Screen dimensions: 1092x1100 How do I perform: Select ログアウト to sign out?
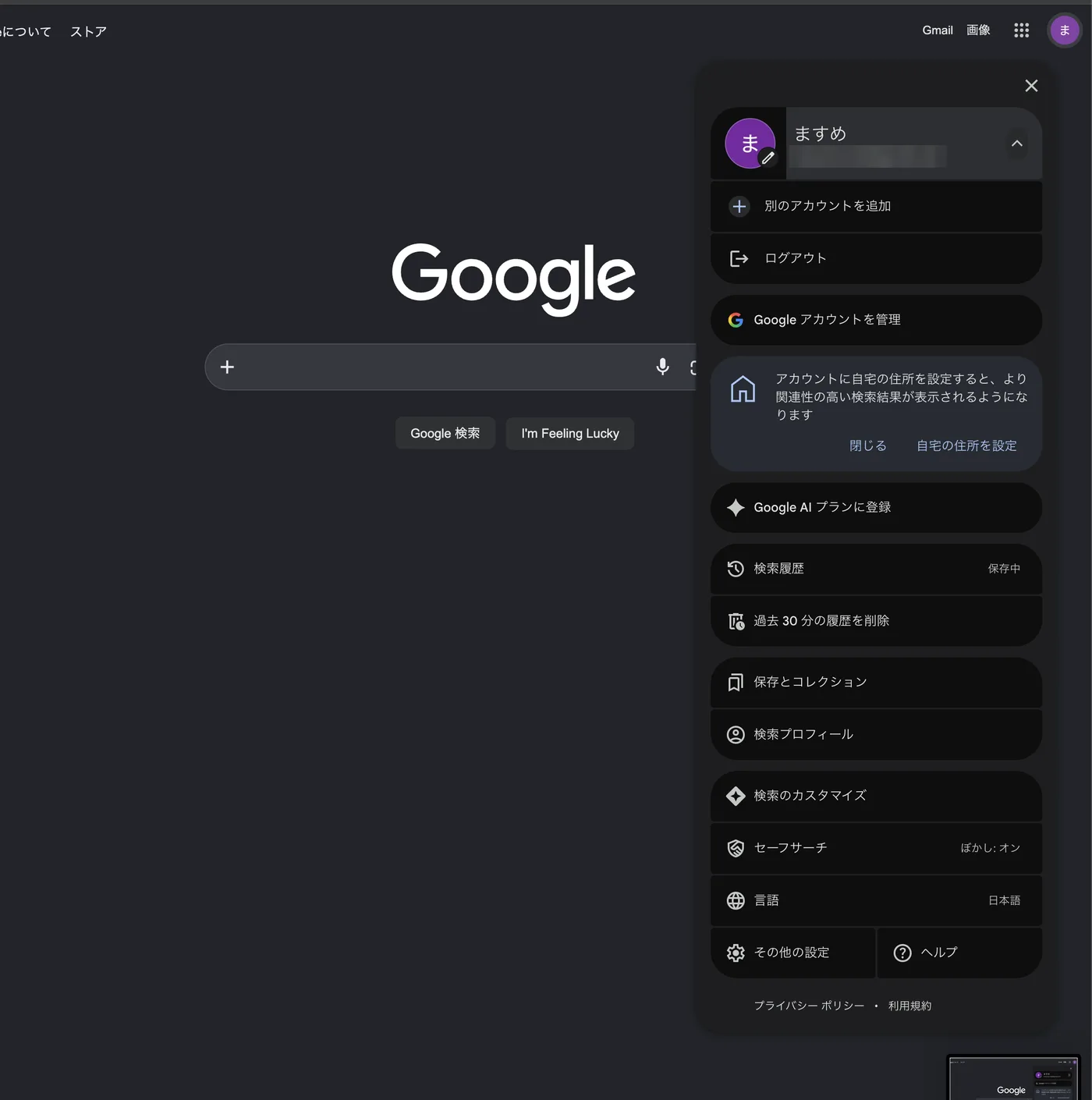tap(876, 258)
